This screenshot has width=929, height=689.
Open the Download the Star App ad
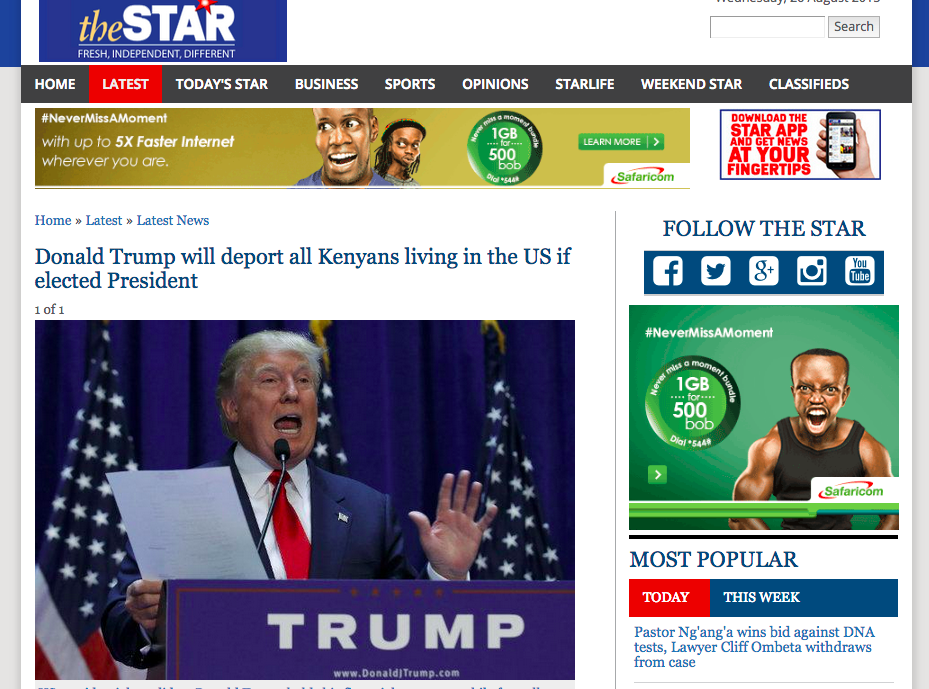(x=800, y=145)
